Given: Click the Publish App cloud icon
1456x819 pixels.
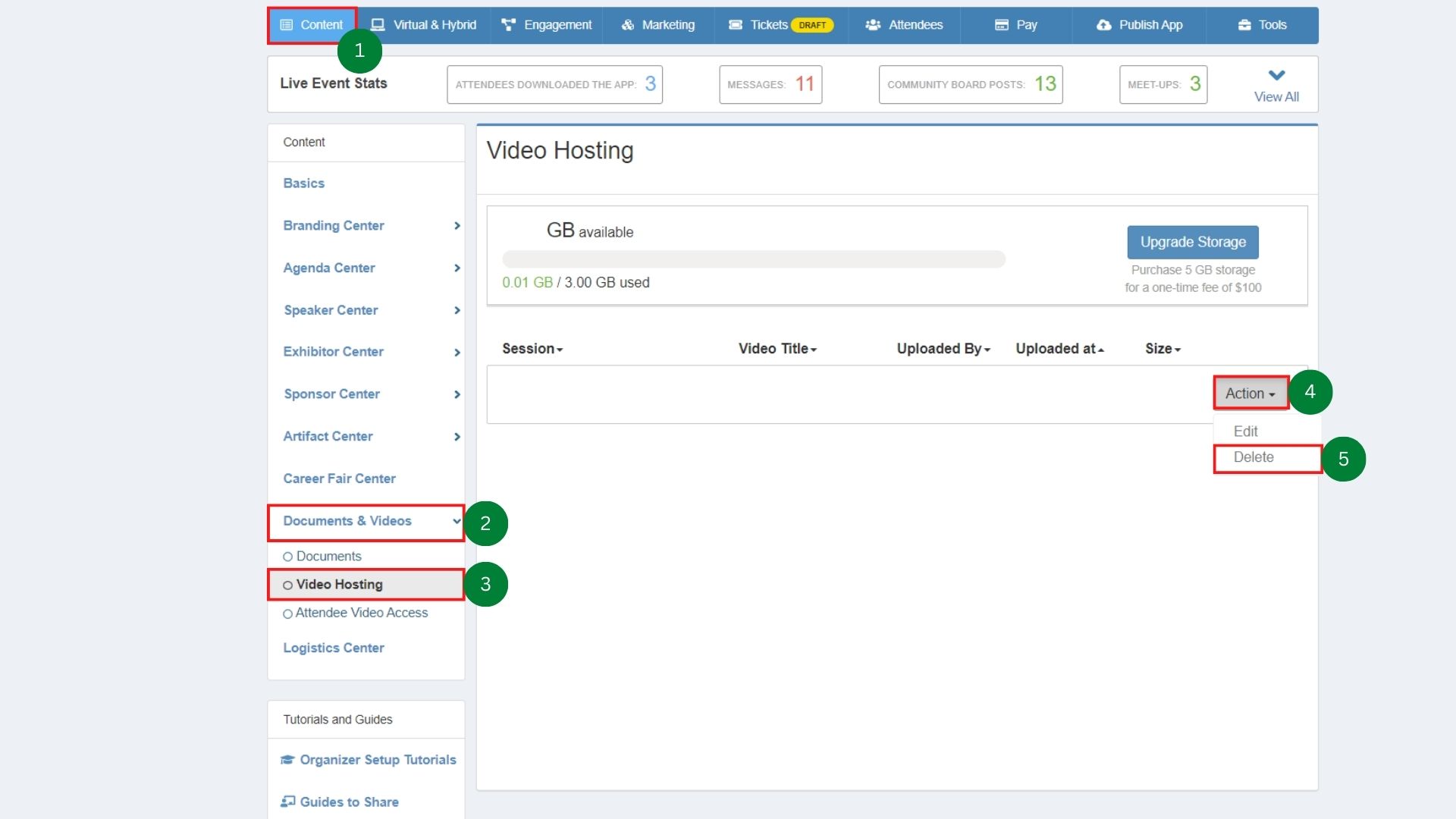Looking at the screenshot, I should pyautogui.click(x=1104, y=25).
